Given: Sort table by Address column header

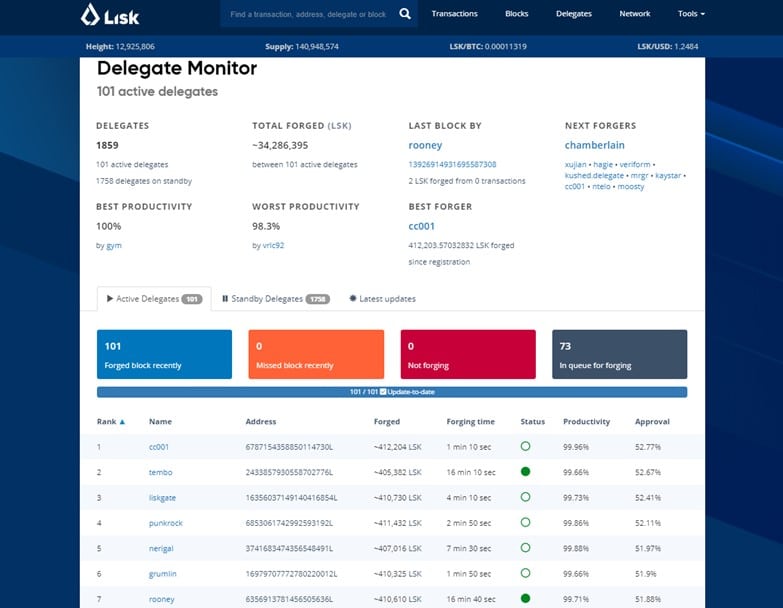Looking at the screenshot, I should pyautogui.click(x=261, y=422).
